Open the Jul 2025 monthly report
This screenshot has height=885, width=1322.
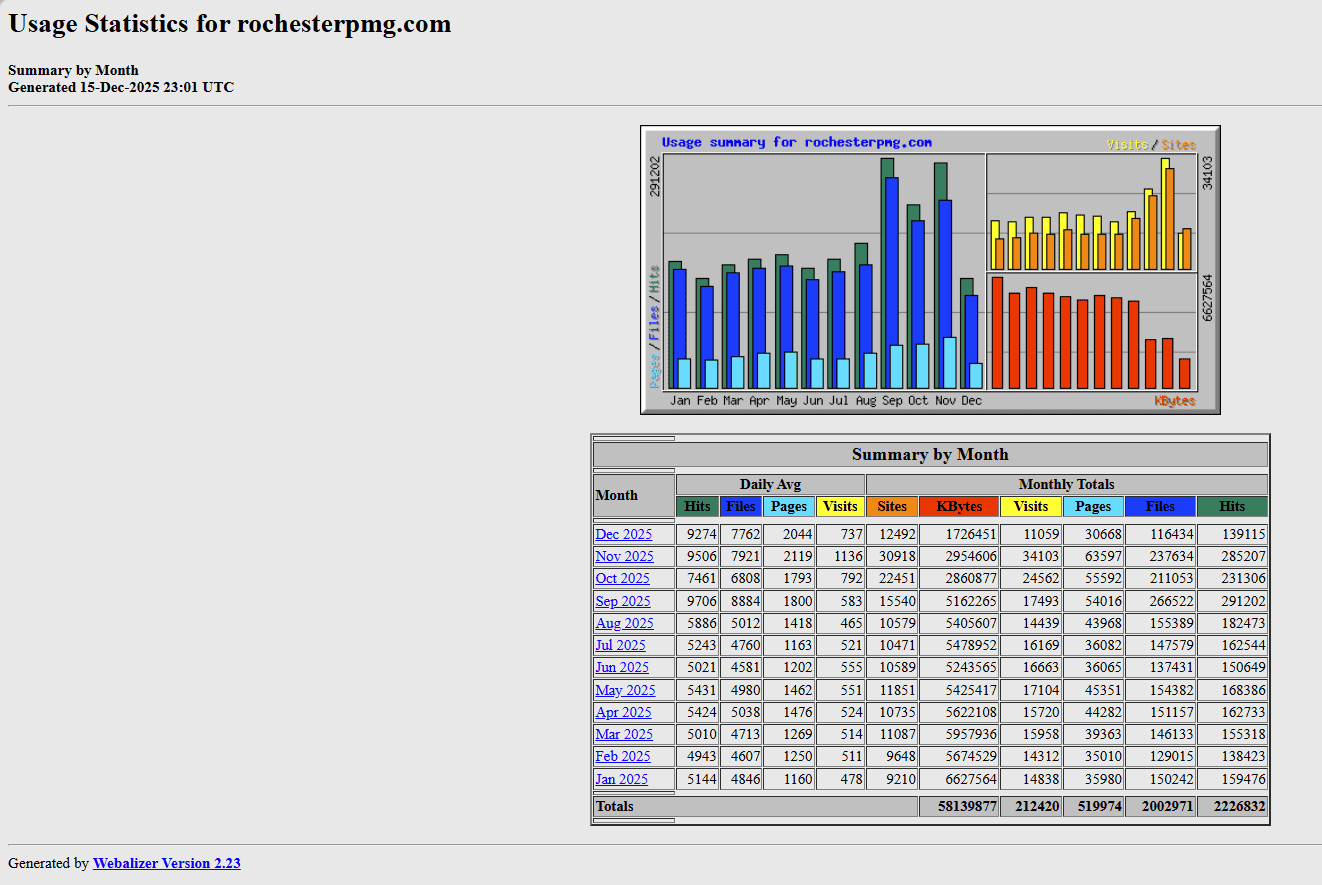pos(620,645)
